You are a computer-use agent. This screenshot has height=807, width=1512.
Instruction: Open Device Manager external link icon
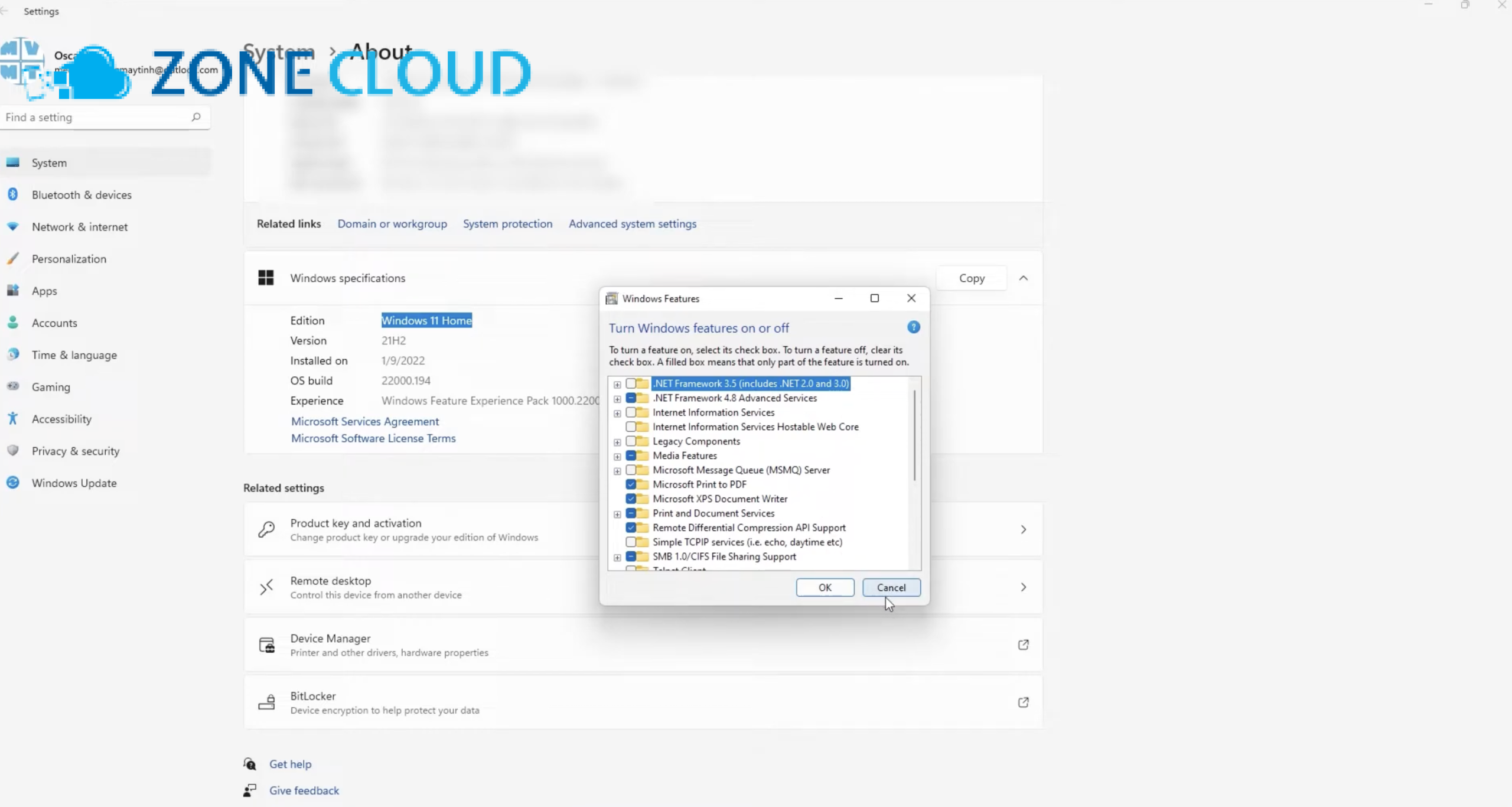[x=1023, y=645]
